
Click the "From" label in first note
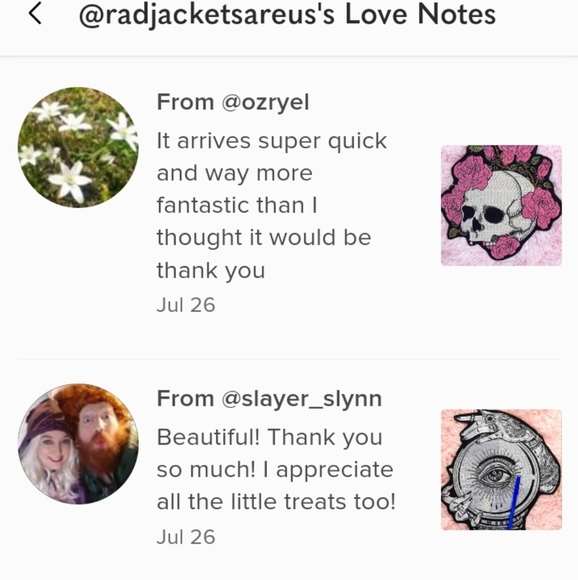[185, 102]
